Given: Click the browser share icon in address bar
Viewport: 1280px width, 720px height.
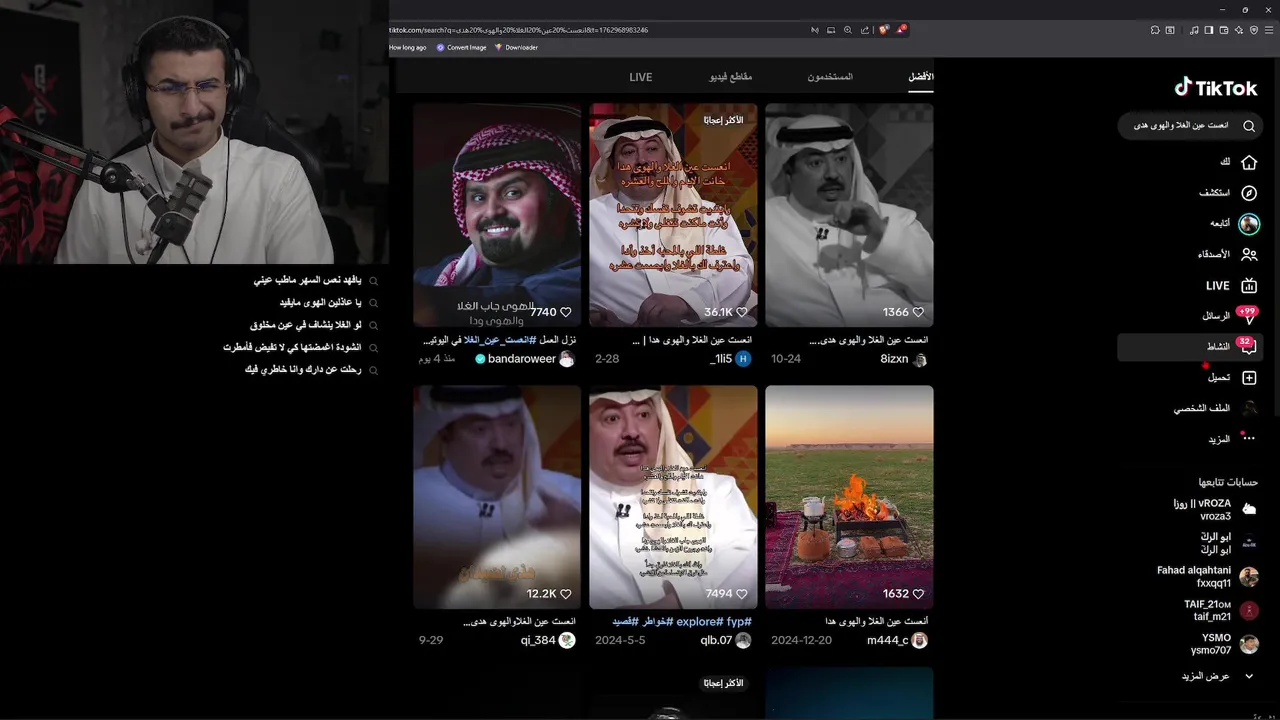Looking at the screenshot, I should (x=865, y=30).
